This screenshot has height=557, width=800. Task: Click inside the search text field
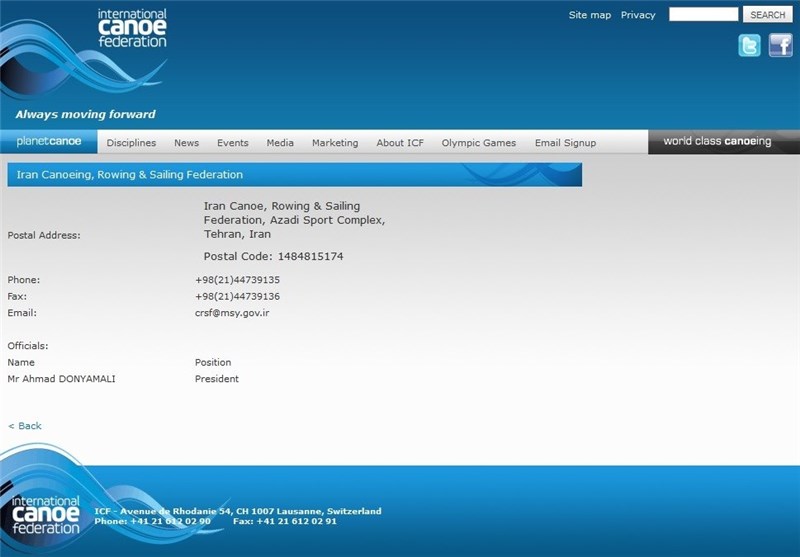click(x=703, y=15)
